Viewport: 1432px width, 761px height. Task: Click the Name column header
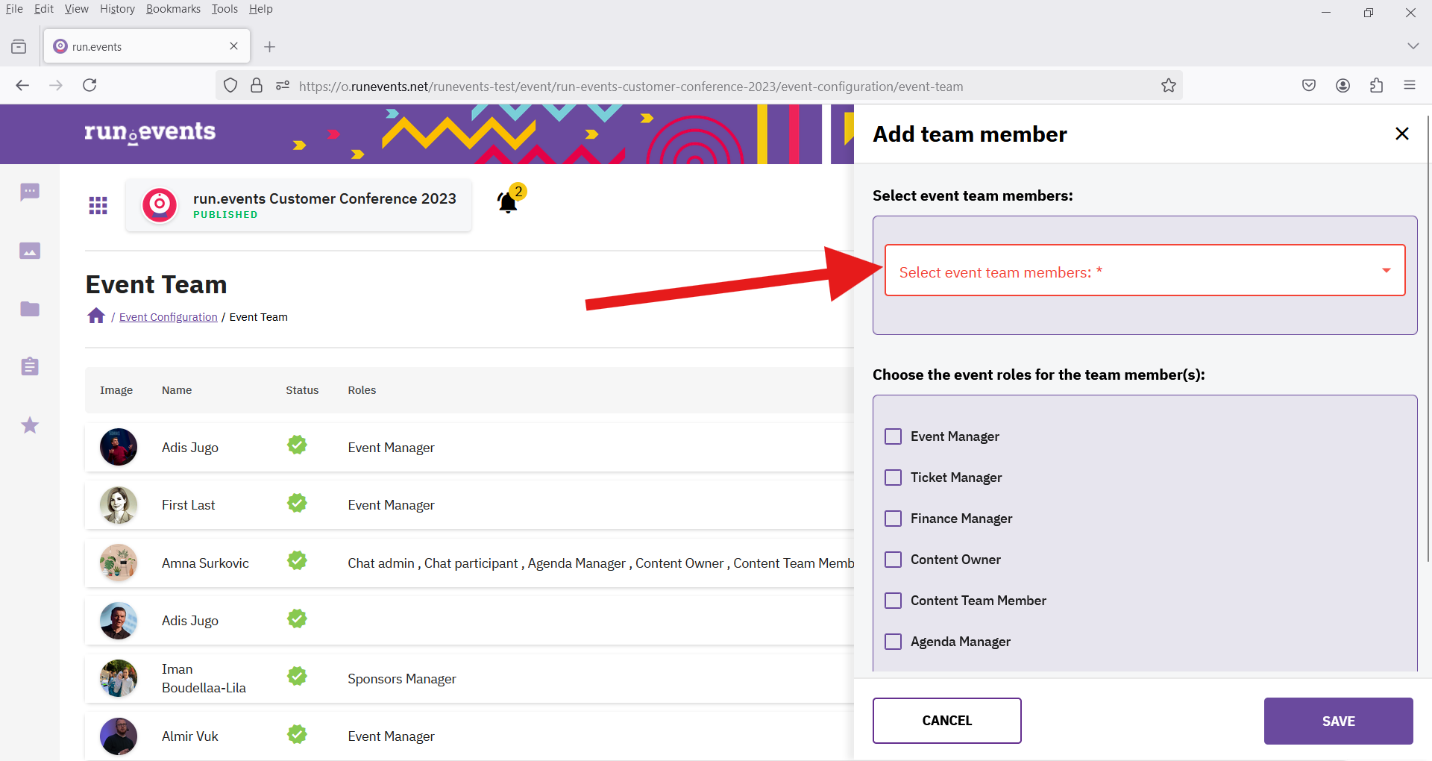(x=177, y=390)
